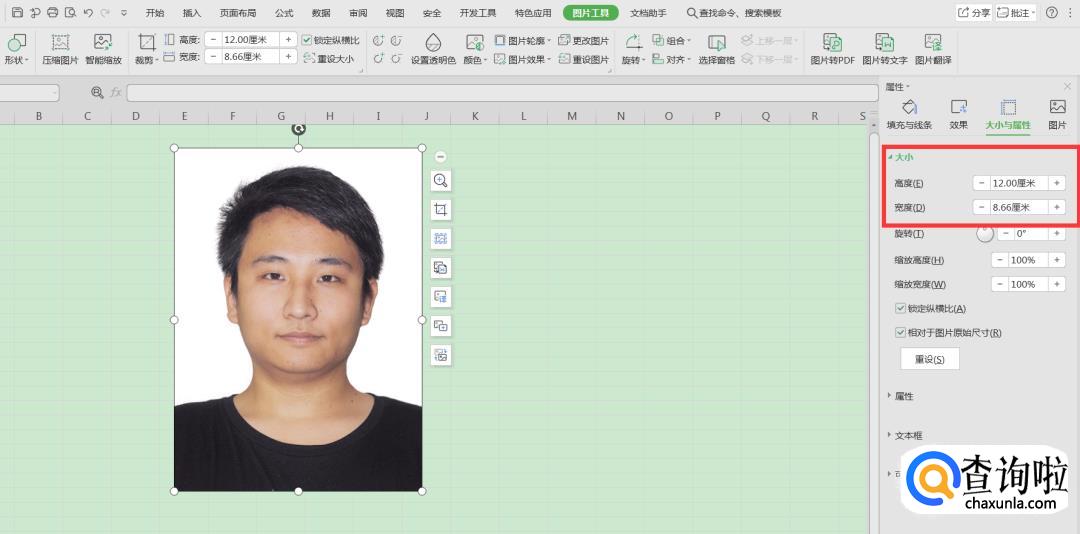Click the 智能缩放 smart zoom icon
The height and width of the screenshot is (534, 1080).
point(103,43)
